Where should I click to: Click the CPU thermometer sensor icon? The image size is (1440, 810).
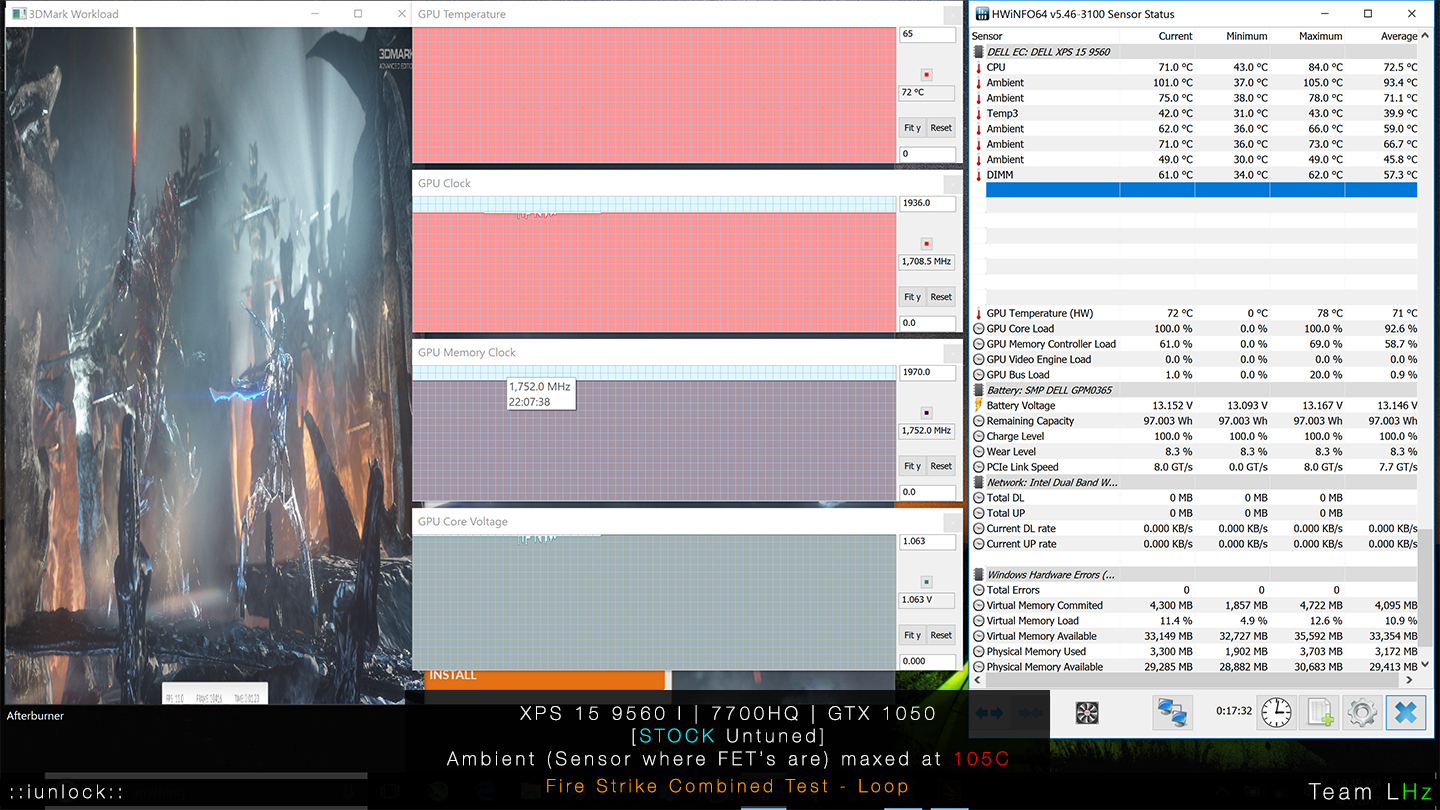click(x=979, y=68)
